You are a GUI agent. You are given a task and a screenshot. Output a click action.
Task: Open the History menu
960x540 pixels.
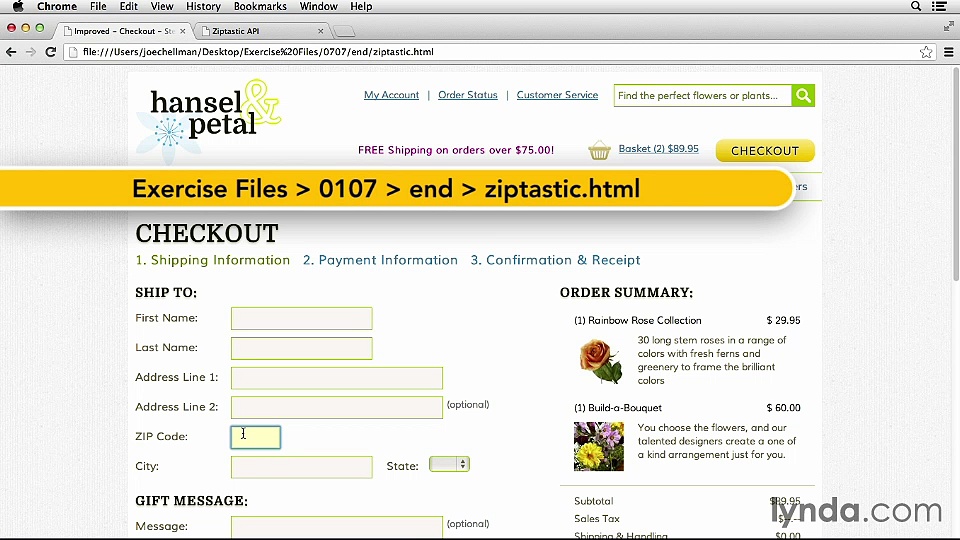[x=203, y=6]
